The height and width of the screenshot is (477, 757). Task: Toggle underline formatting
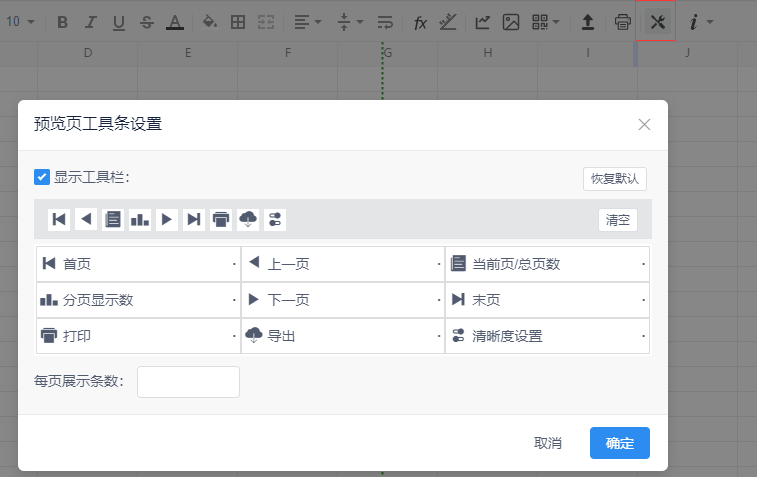[x=119, y=22]
